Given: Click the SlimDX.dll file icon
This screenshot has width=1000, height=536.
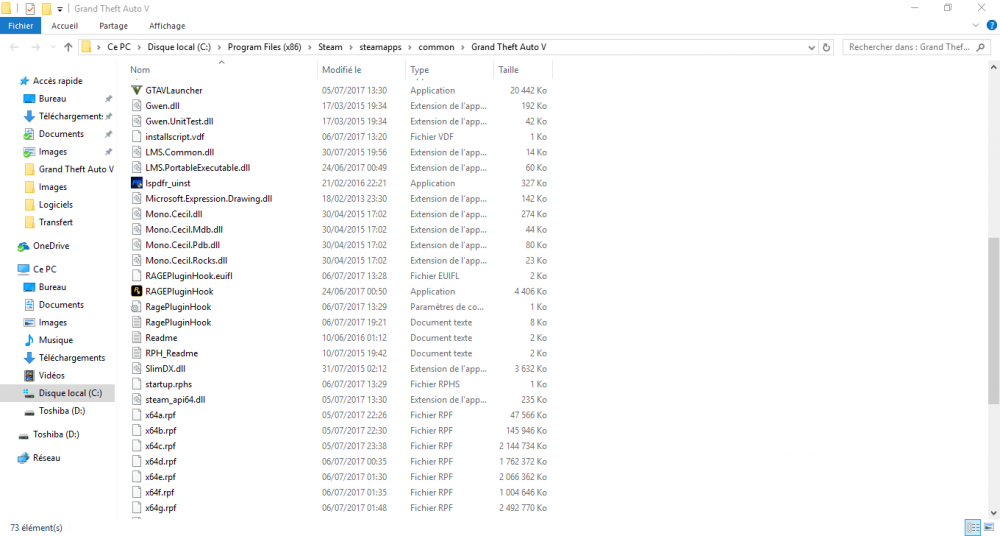Looking at the screenshot, I should tap(135, 368).
